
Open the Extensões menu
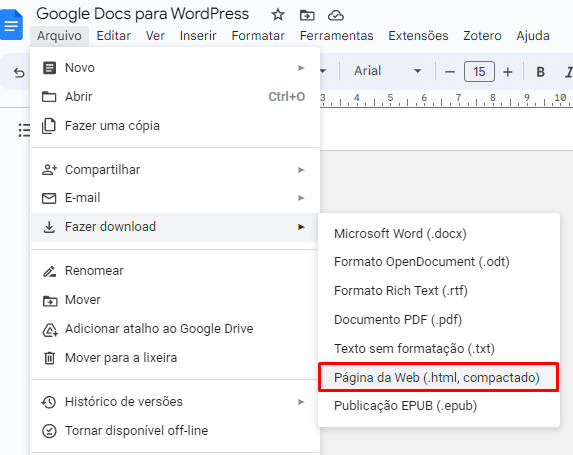418,36
